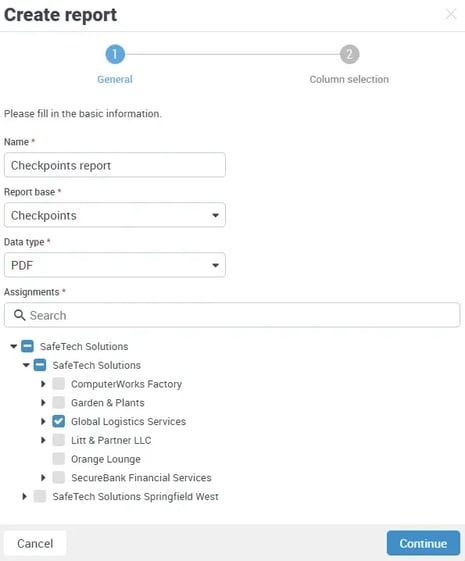Select step 1 General circle
The image size is (465, 561).
pos(115,54)
